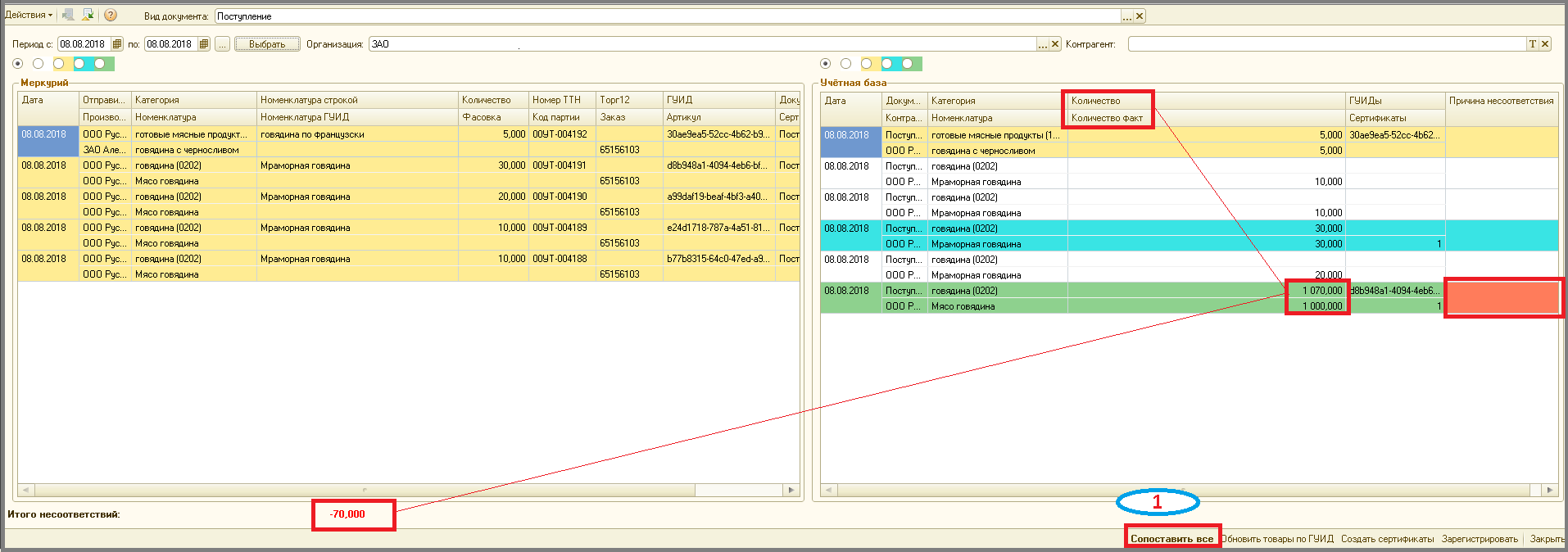Open calendar picker for period start date
This screenshot has width=1568, height=552.
[x=116, y=44]
